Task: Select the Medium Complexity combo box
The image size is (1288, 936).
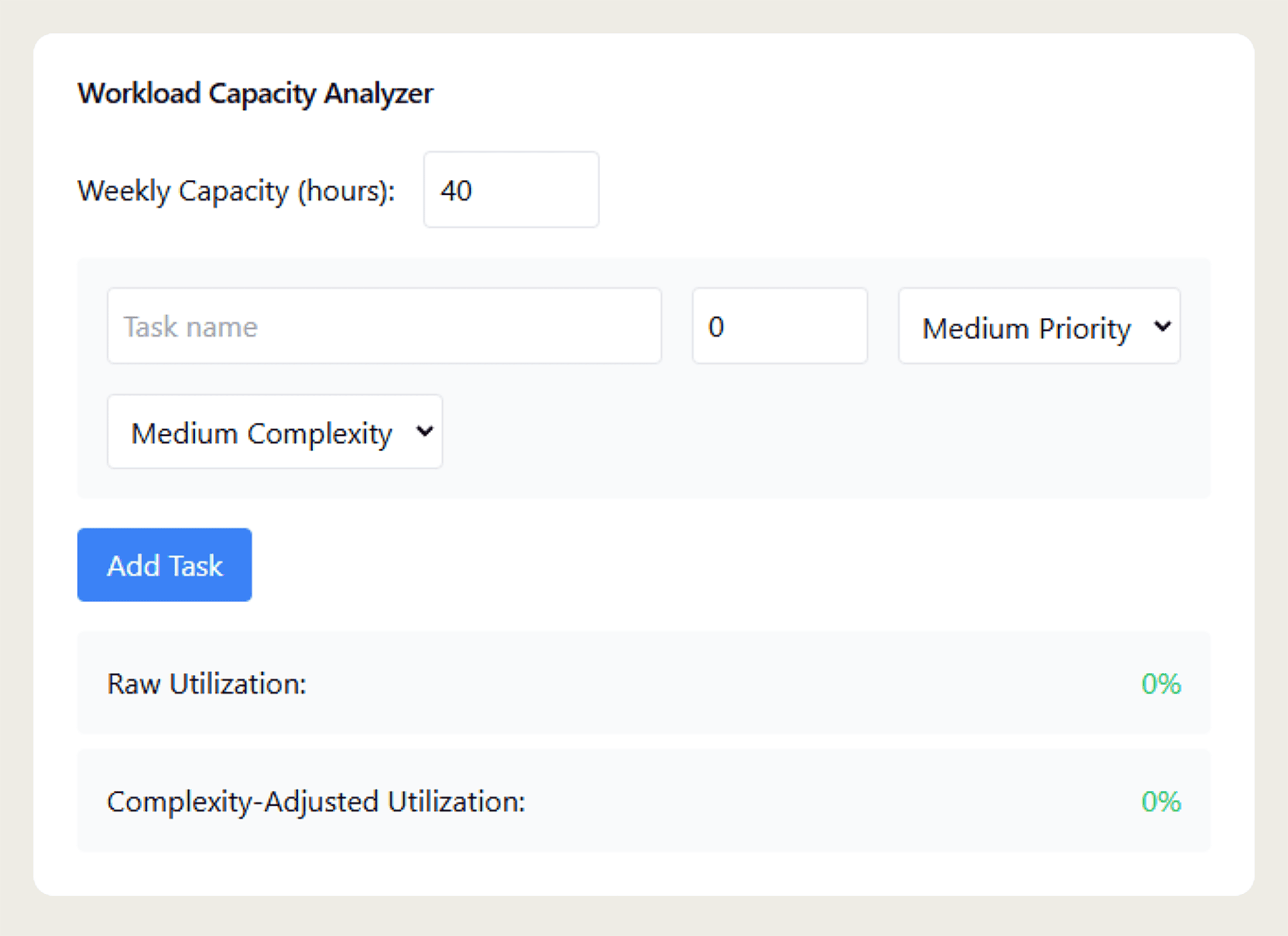Action: point(275,432)
